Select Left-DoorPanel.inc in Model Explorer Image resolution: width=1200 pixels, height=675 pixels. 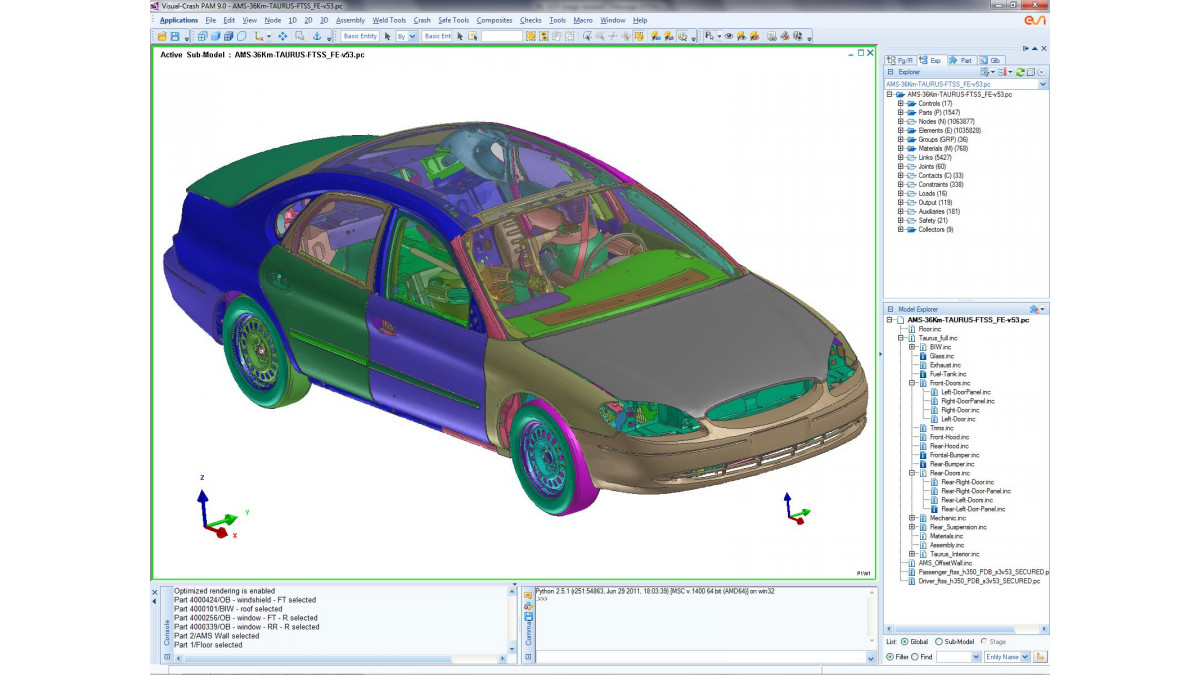point(966,392)
